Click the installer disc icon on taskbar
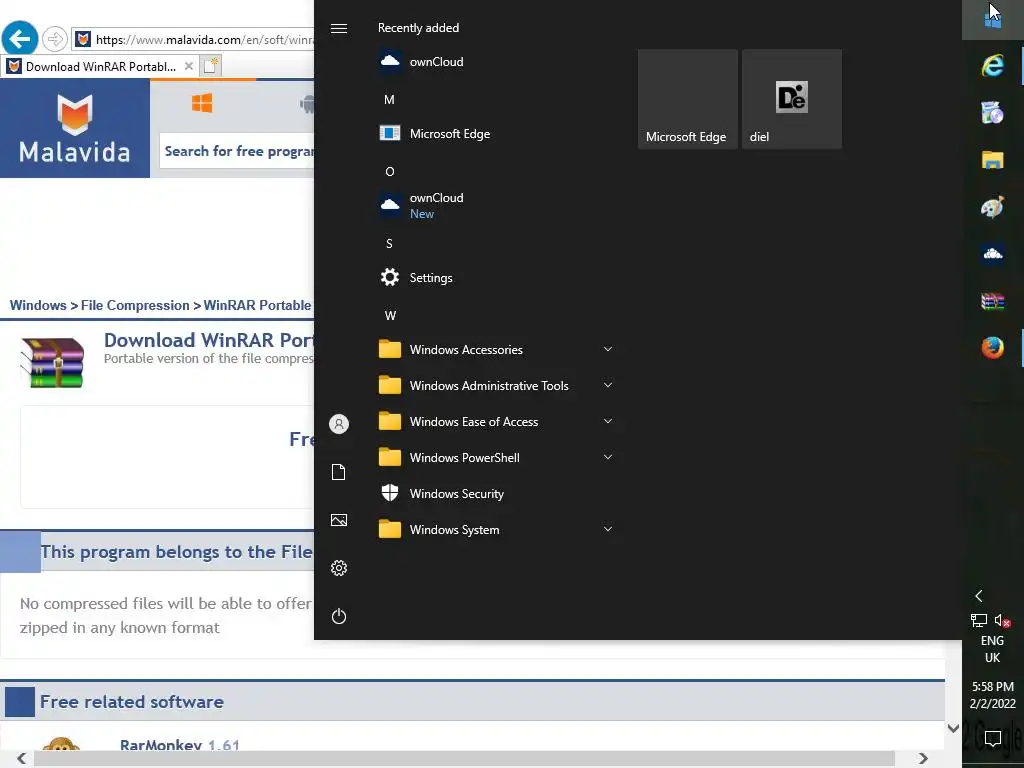The image size is (1024, 768). coord(993,112)
